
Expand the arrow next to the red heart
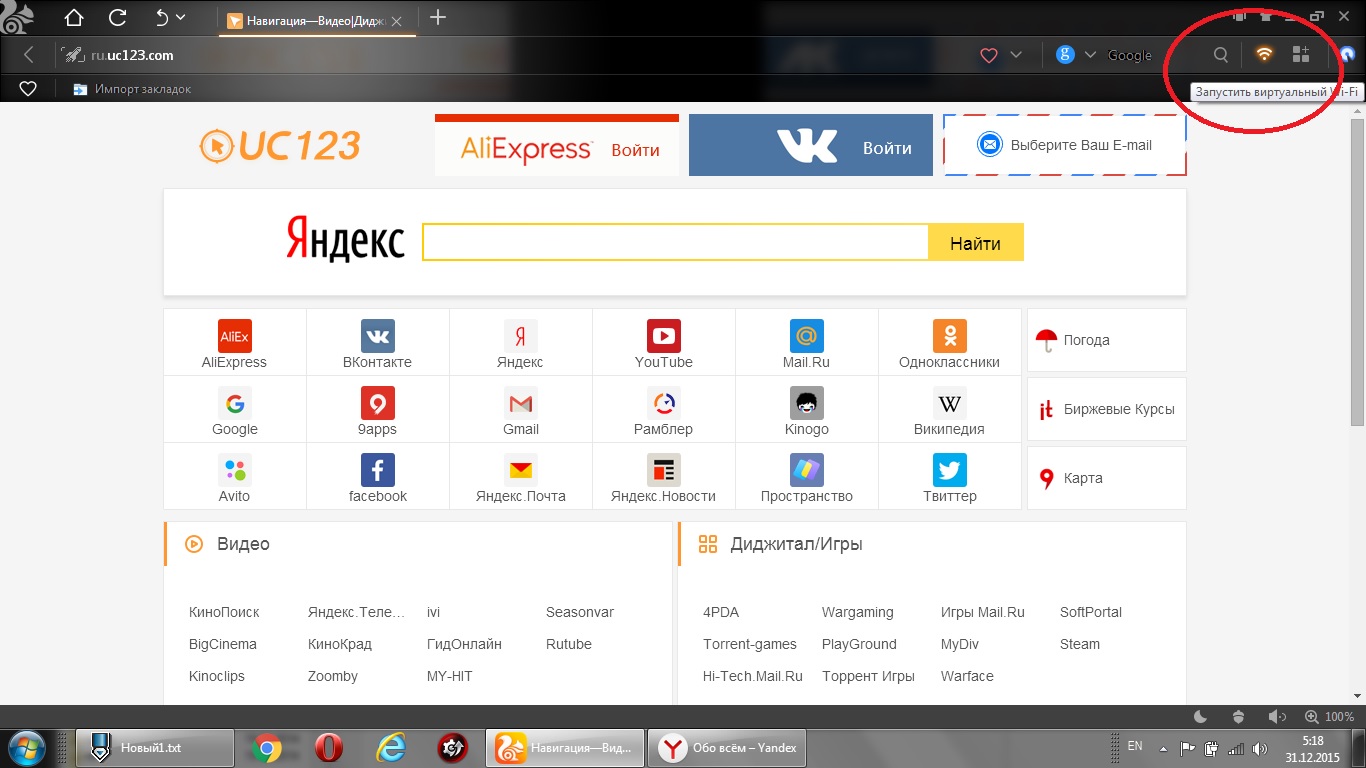click(1016, 55)
